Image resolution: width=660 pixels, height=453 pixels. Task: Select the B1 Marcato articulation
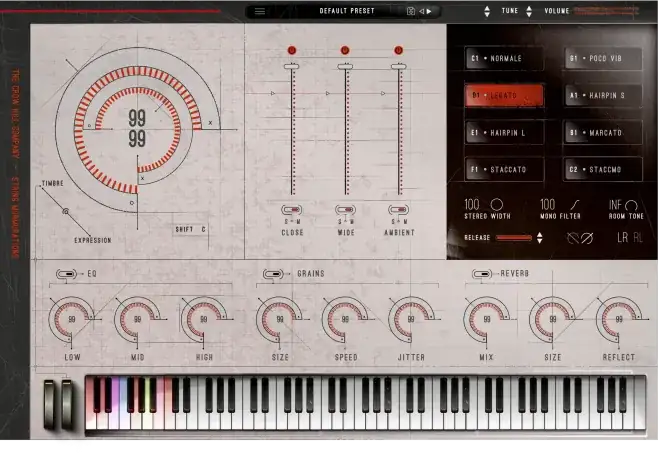[x=601, y=132]
